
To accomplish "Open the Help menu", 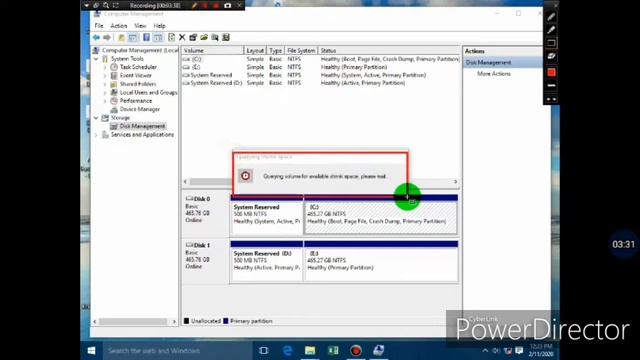I will (160, 26).
